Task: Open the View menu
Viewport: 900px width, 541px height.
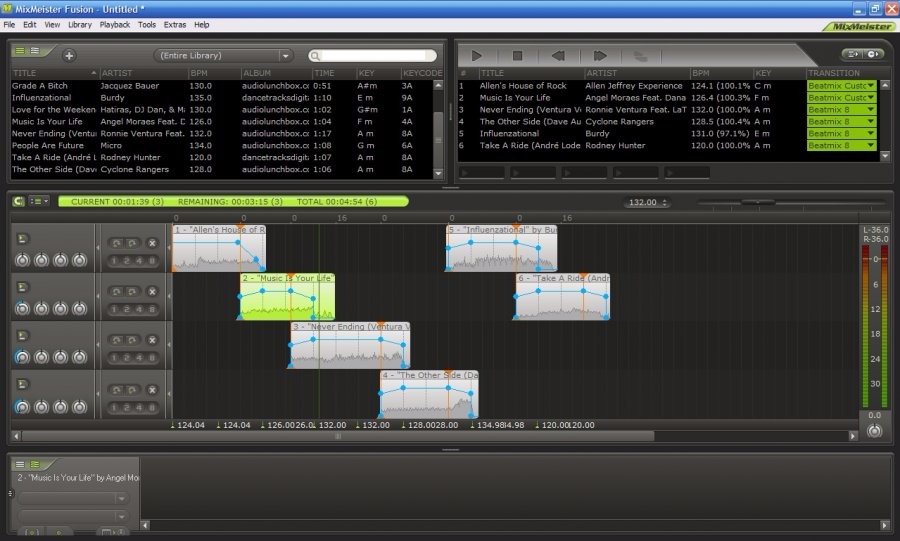Action: pos(52,25)
